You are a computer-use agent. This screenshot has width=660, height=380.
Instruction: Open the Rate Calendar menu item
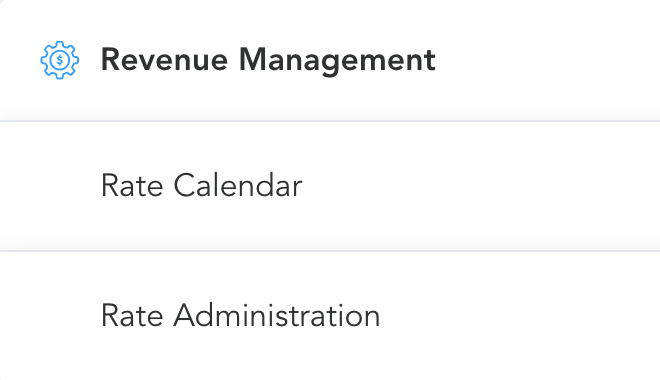[x=330, y=186]
